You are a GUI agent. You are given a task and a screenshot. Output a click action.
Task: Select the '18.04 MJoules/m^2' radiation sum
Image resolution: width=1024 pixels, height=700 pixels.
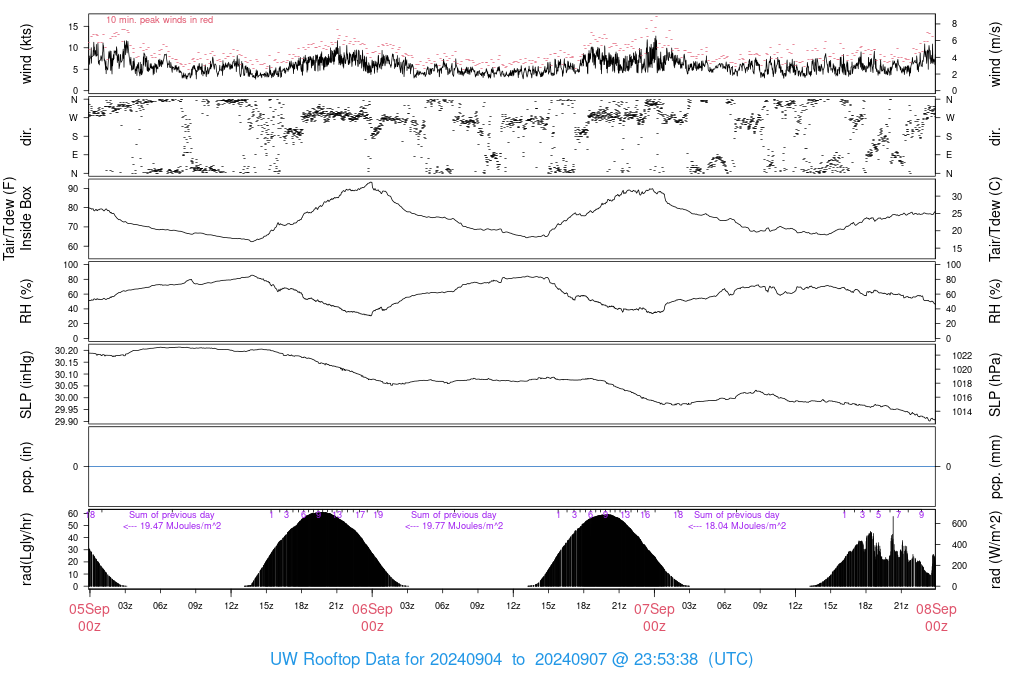click(x=746, y=526)
